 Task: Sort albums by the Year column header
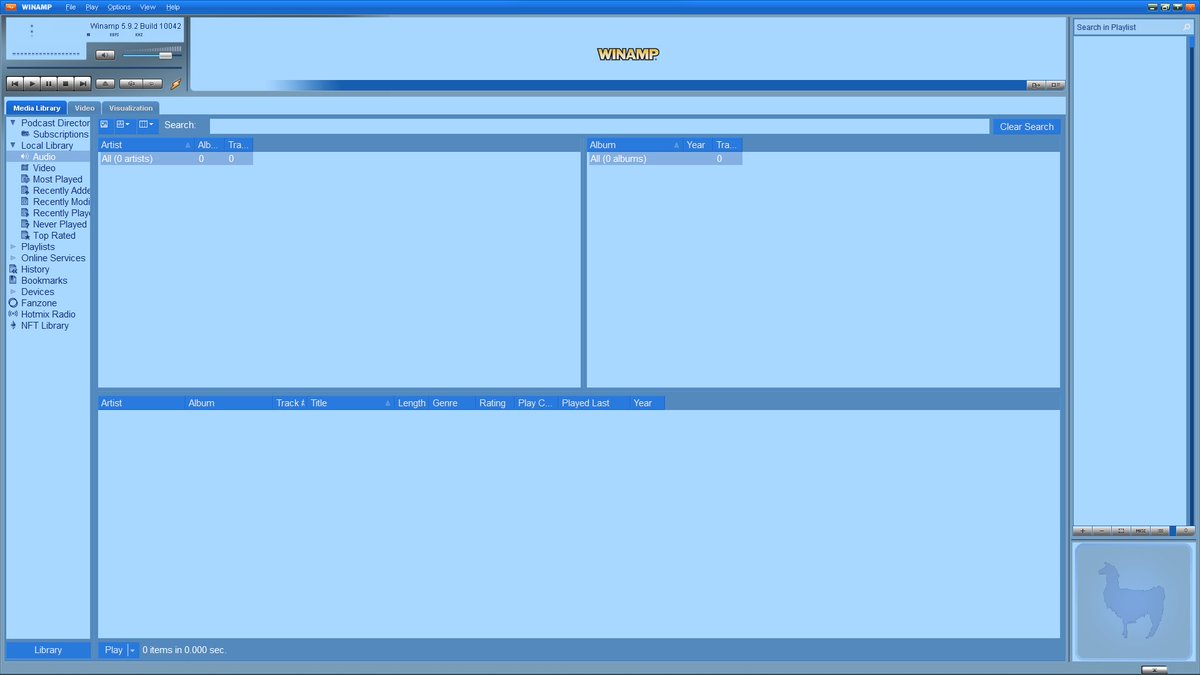[697, 145]
